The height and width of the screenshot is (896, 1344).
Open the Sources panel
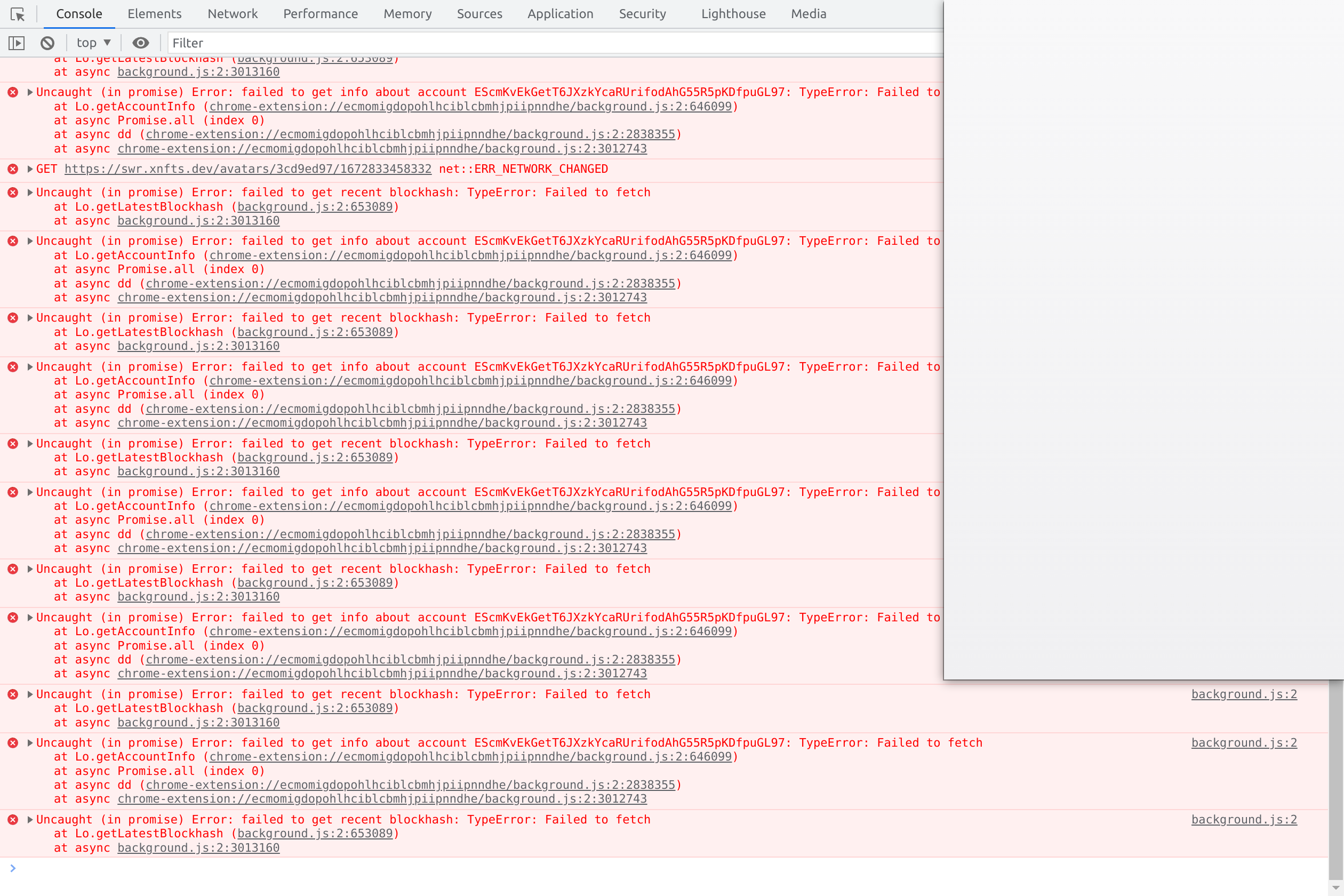click(x=479, y=14)
